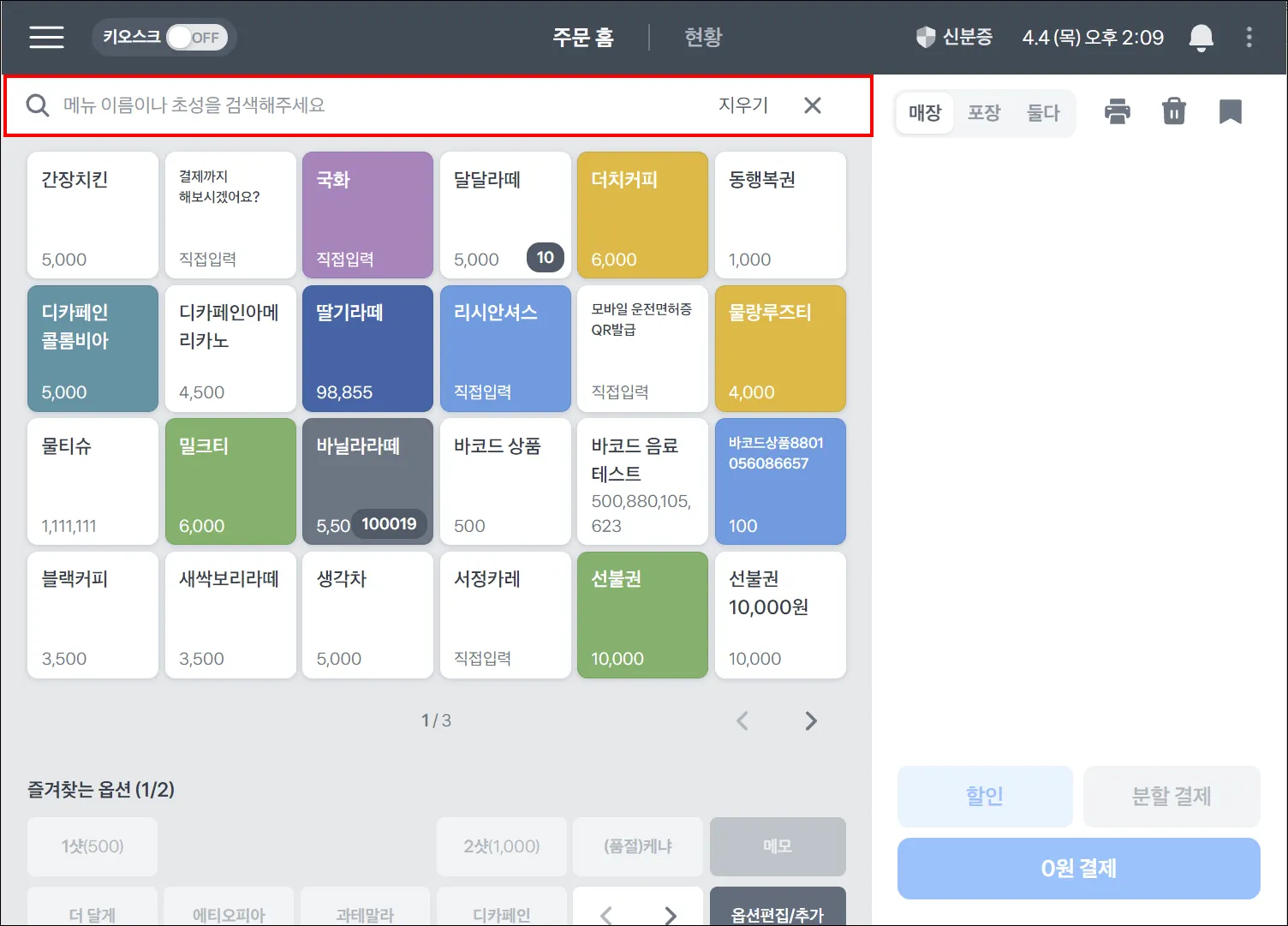Click the search magnifier icon
The width and height of the screenshot is (1288, 926).
38,105
